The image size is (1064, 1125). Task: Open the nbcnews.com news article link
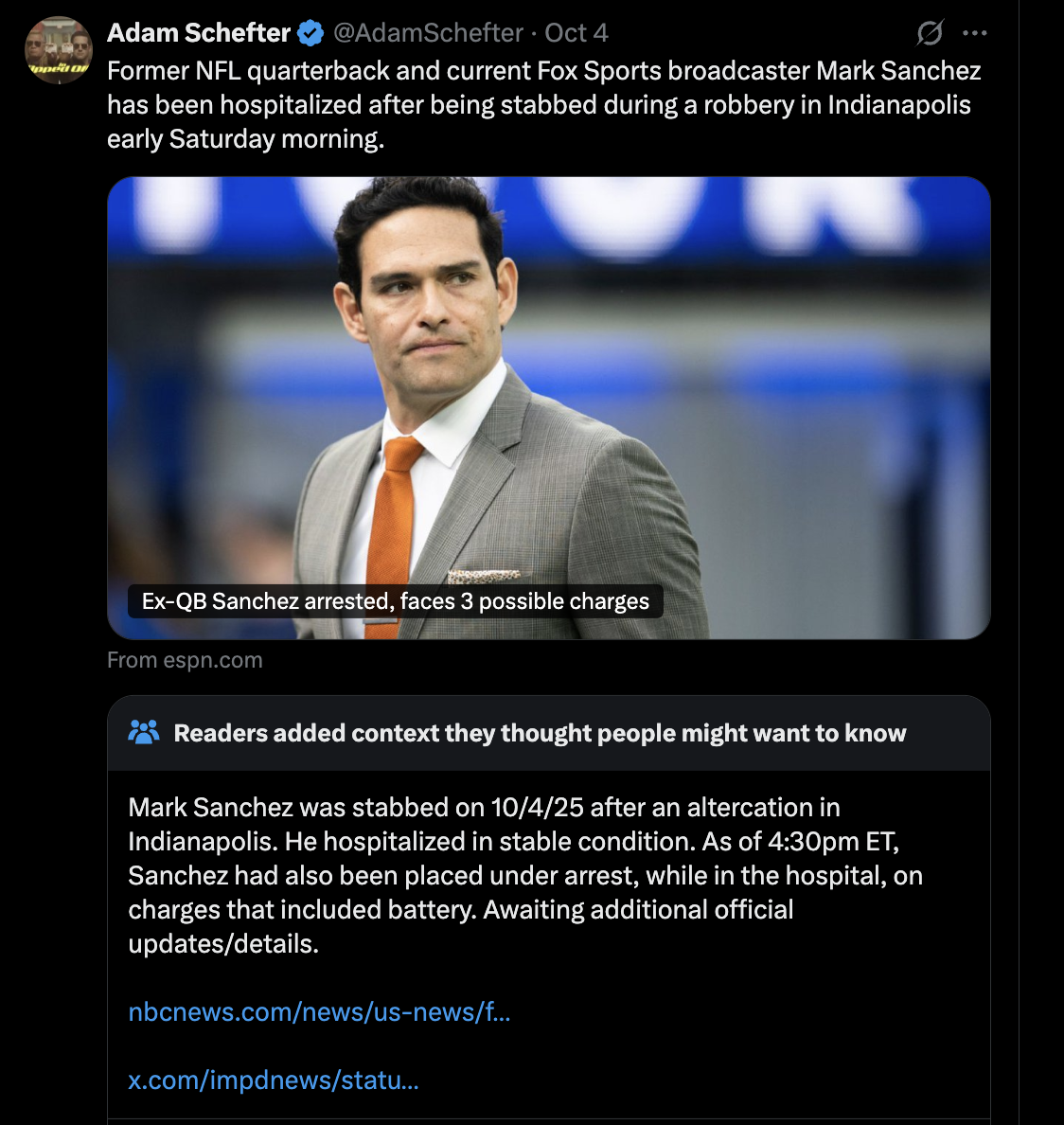click(x=319, y=1011)
